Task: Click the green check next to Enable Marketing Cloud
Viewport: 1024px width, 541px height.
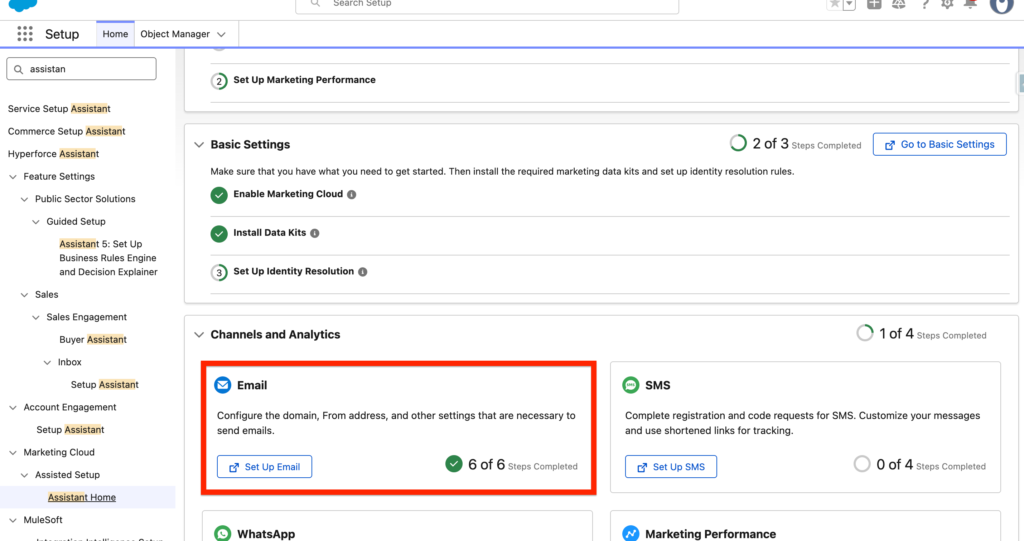Action: click(x=219, y=195)
